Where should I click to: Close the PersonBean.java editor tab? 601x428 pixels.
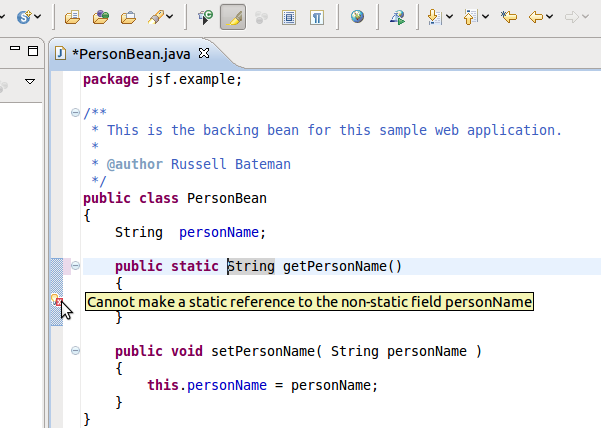click(x=204, y=53)
